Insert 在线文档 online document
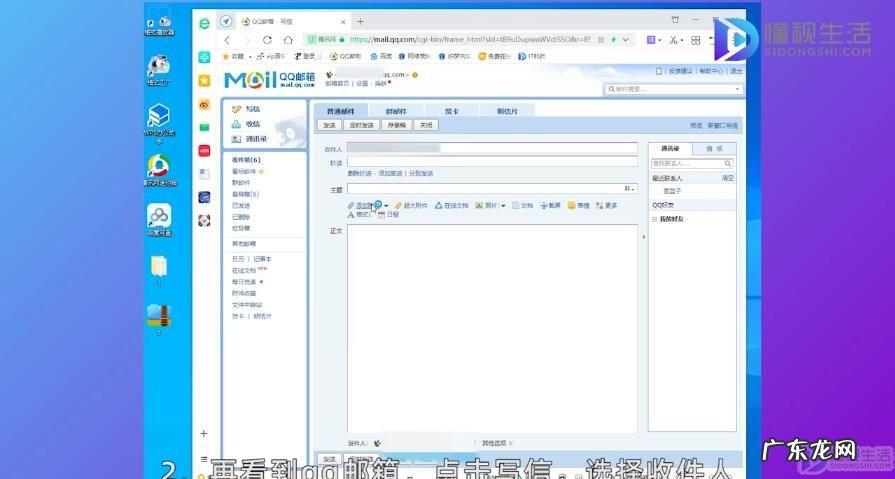 click(x=439, y=205)
